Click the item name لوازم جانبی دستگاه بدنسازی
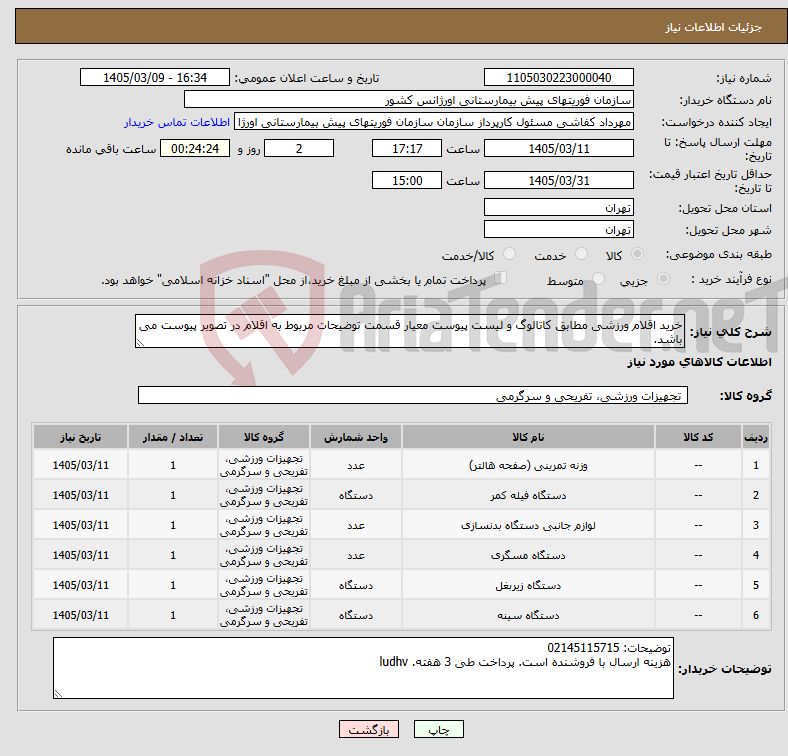The width and height of the screenshot is (788, 756). tap(528, 525)
